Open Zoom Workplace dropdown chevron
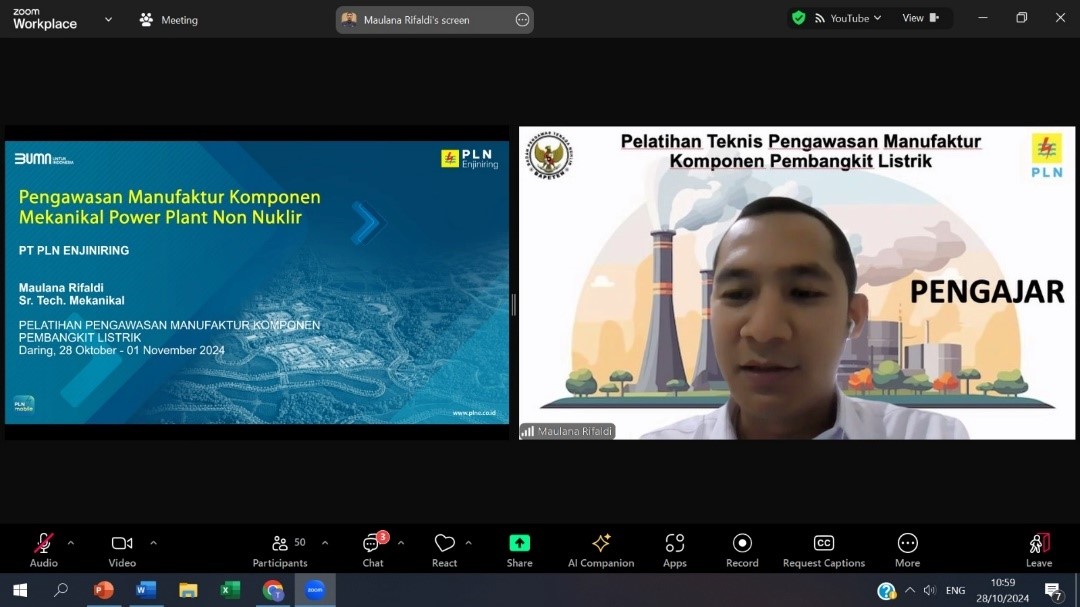Image resolution: width=1080 pixels, height=607 pixels. click(108, 19)
